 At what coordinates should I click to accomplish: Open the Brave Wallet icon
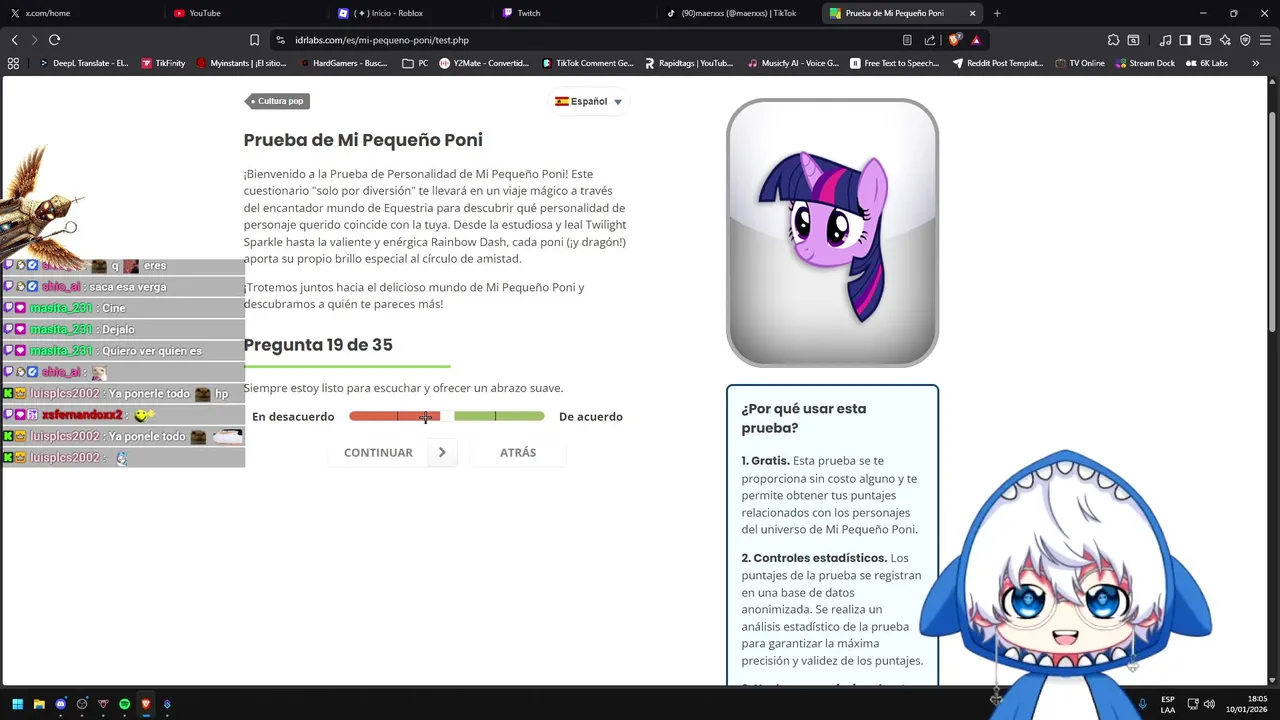tap(1205, 40)
